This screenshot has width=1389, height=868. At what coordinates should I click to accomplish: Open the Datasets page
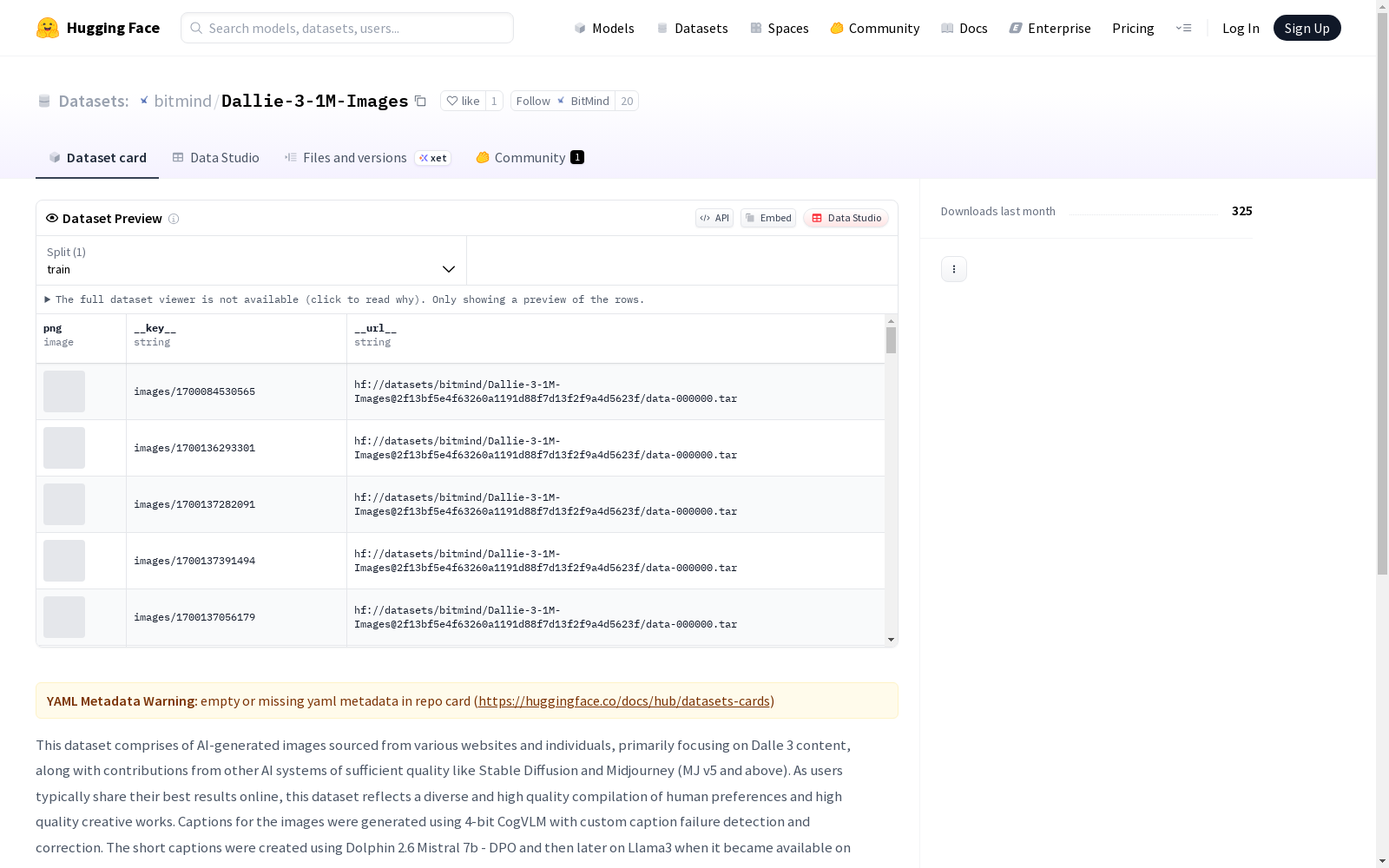tap(692, 28)
